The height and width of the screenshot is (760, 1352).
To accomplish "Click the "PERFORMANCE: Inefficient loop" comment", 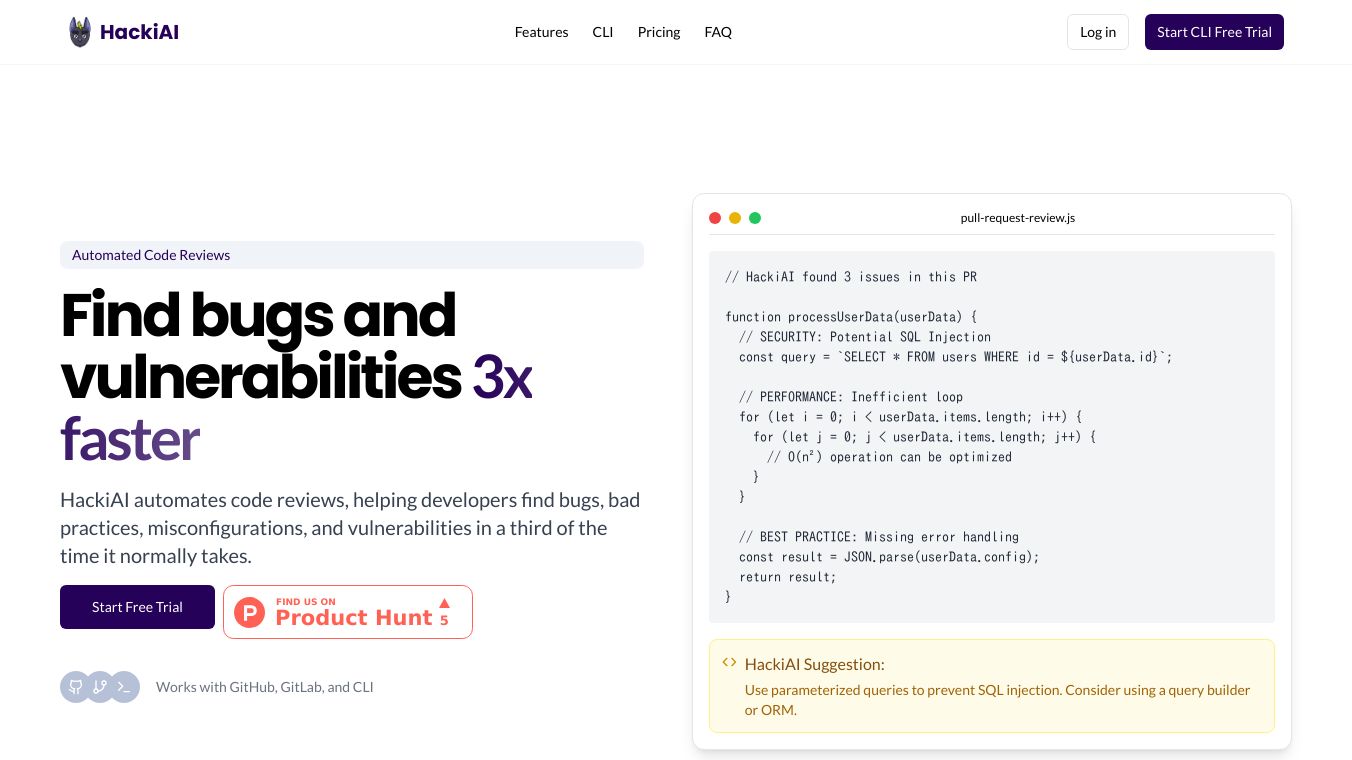I will click(851, 397).
